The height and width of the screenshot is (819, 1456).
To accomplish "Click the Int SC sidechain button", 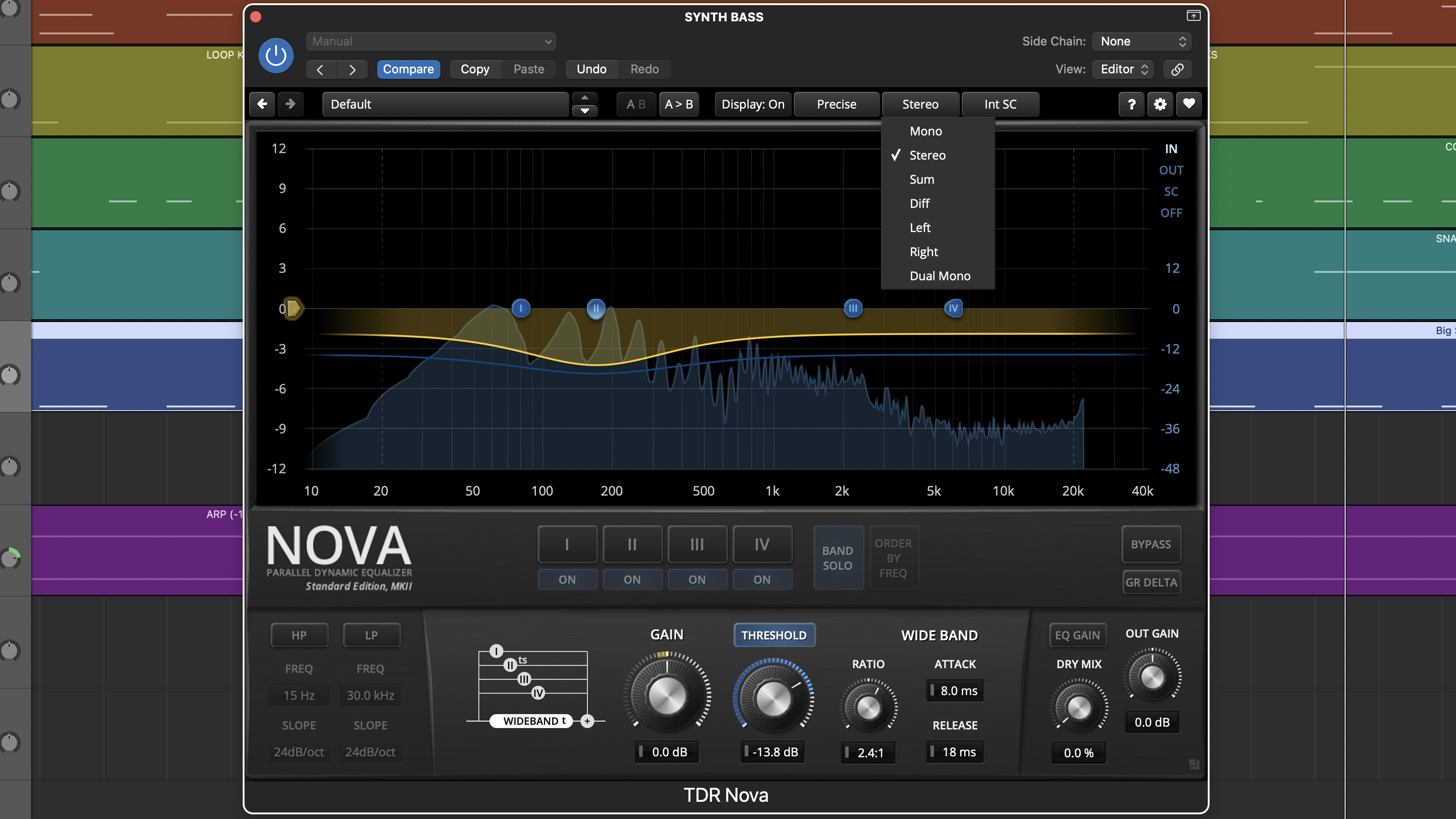I will (1000, 104).
